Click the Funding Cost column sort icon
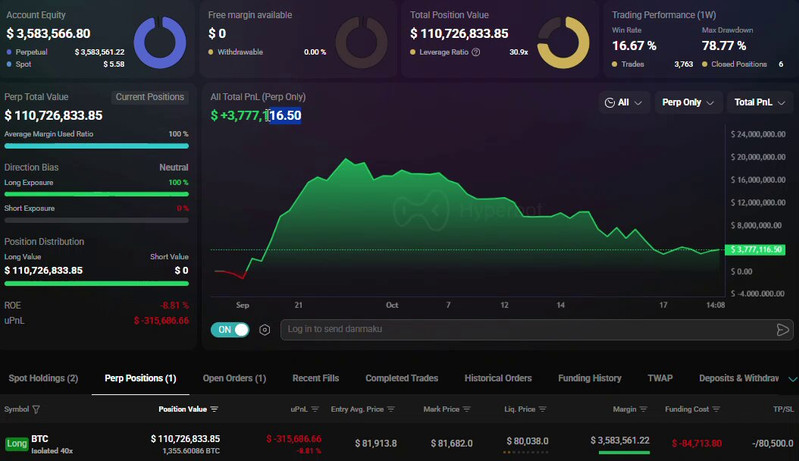 tap(716, 409)
